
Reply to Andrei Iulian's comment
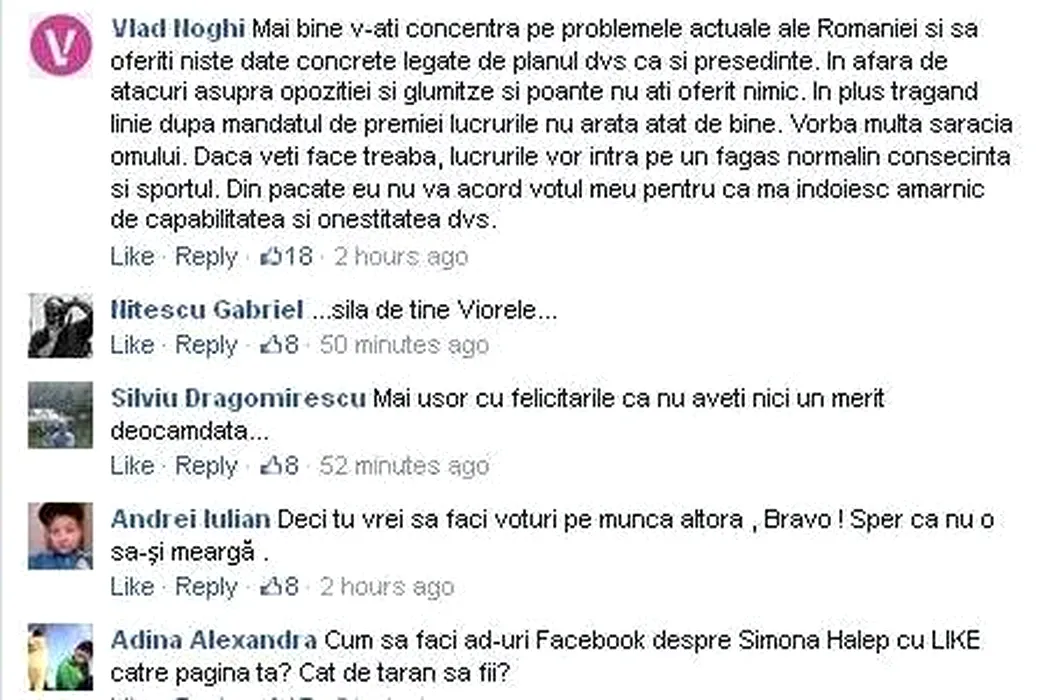(206, 587)
